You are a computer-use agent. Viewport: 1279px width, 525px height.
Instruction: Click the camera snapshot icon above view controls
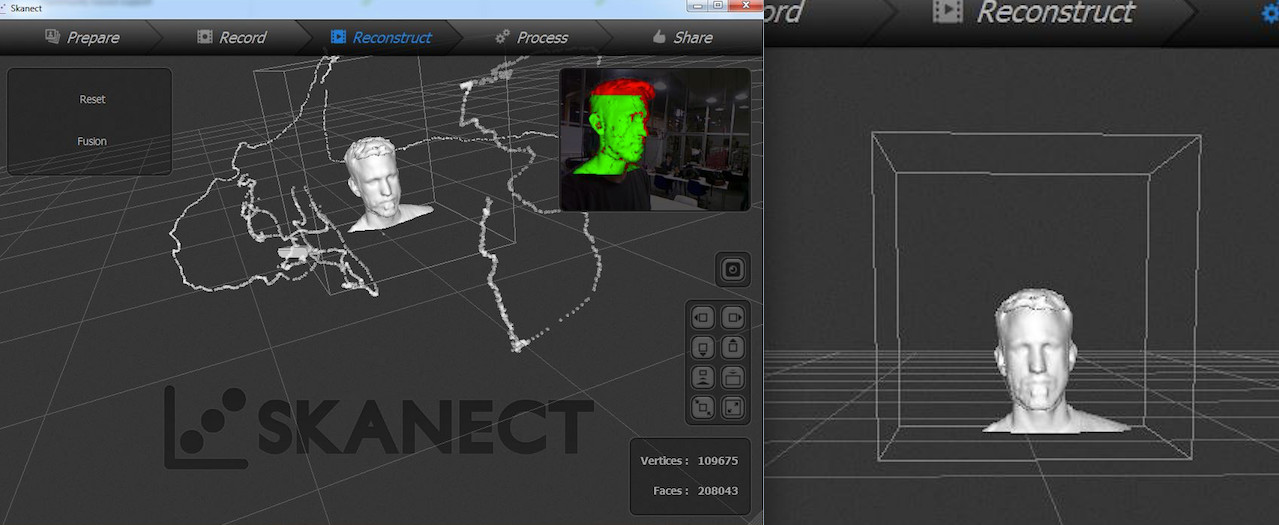[732, 269]
